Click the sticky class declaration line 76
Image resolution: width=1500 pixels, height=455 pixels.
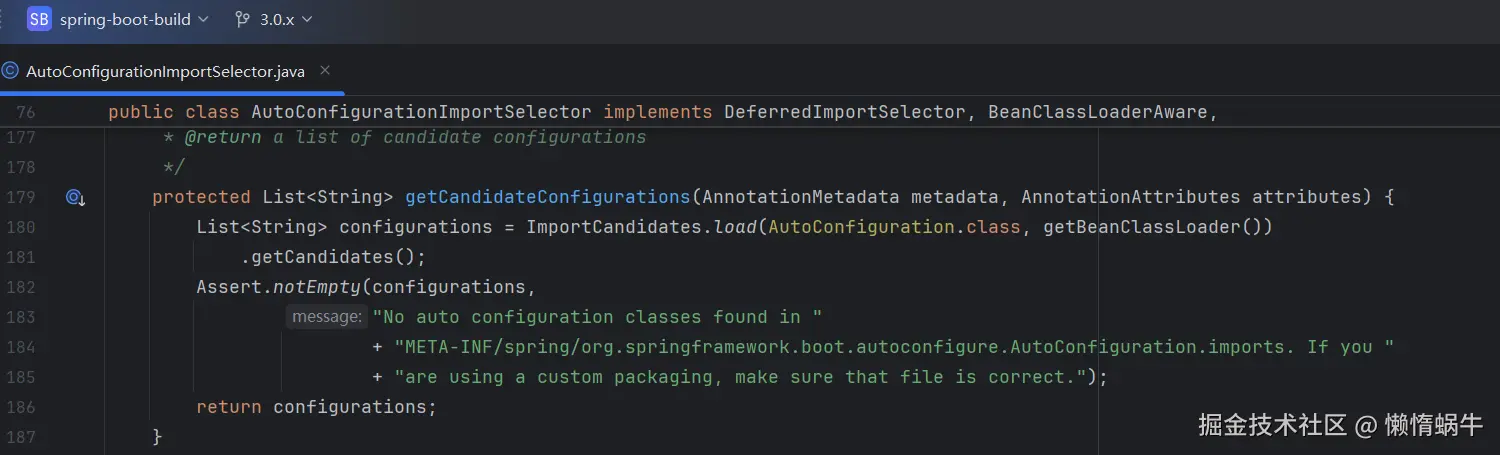(x=662, y=112)
